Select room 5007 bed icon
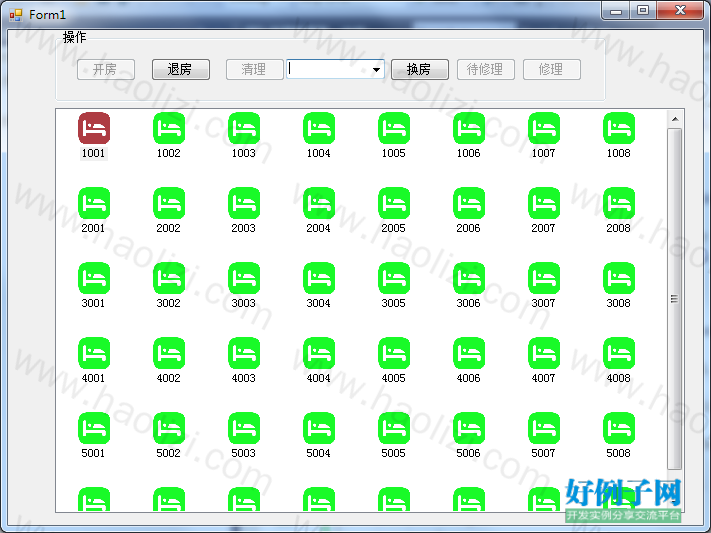The width and height of the screenshot is (711, 533). click(x=544, y=428)
